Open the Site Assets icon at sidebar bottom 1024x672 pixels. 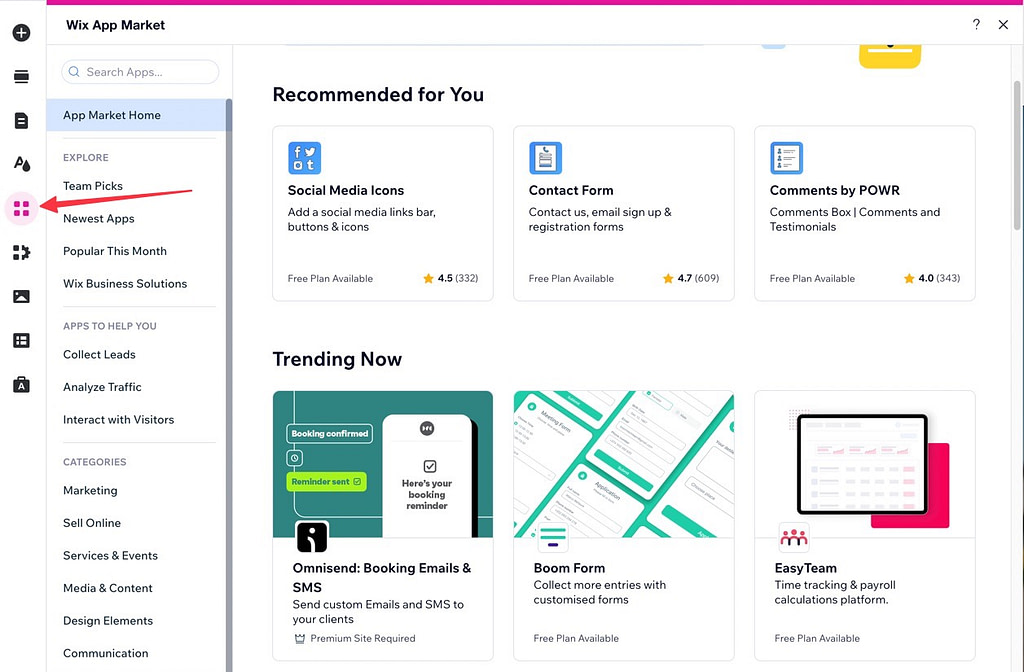(x=20, y=384)
